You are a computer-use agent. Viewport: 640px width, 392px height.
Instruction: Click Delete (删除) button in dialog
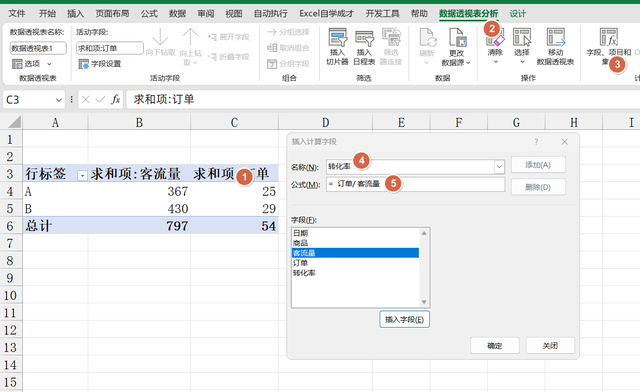538,187
